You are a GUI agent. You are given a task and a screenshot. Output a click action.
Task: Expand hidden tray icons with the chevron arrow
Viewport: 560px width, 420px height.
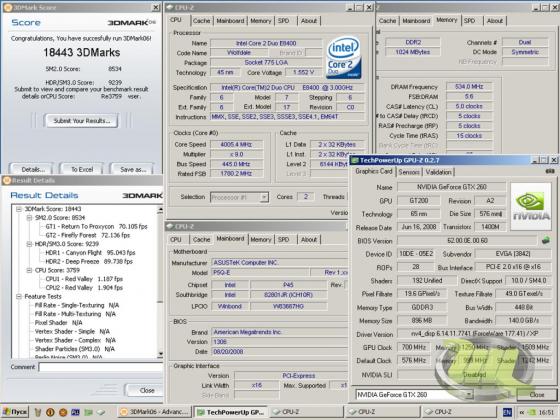click(x=522, y=412)
